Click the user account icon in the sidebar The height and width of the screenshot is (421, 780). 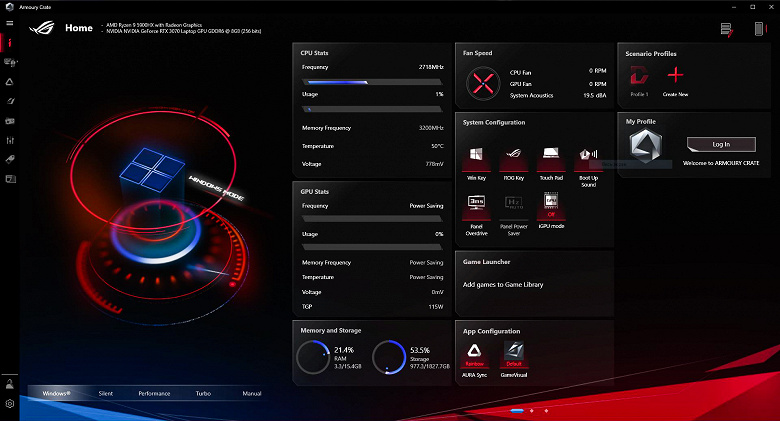point(10,384)
